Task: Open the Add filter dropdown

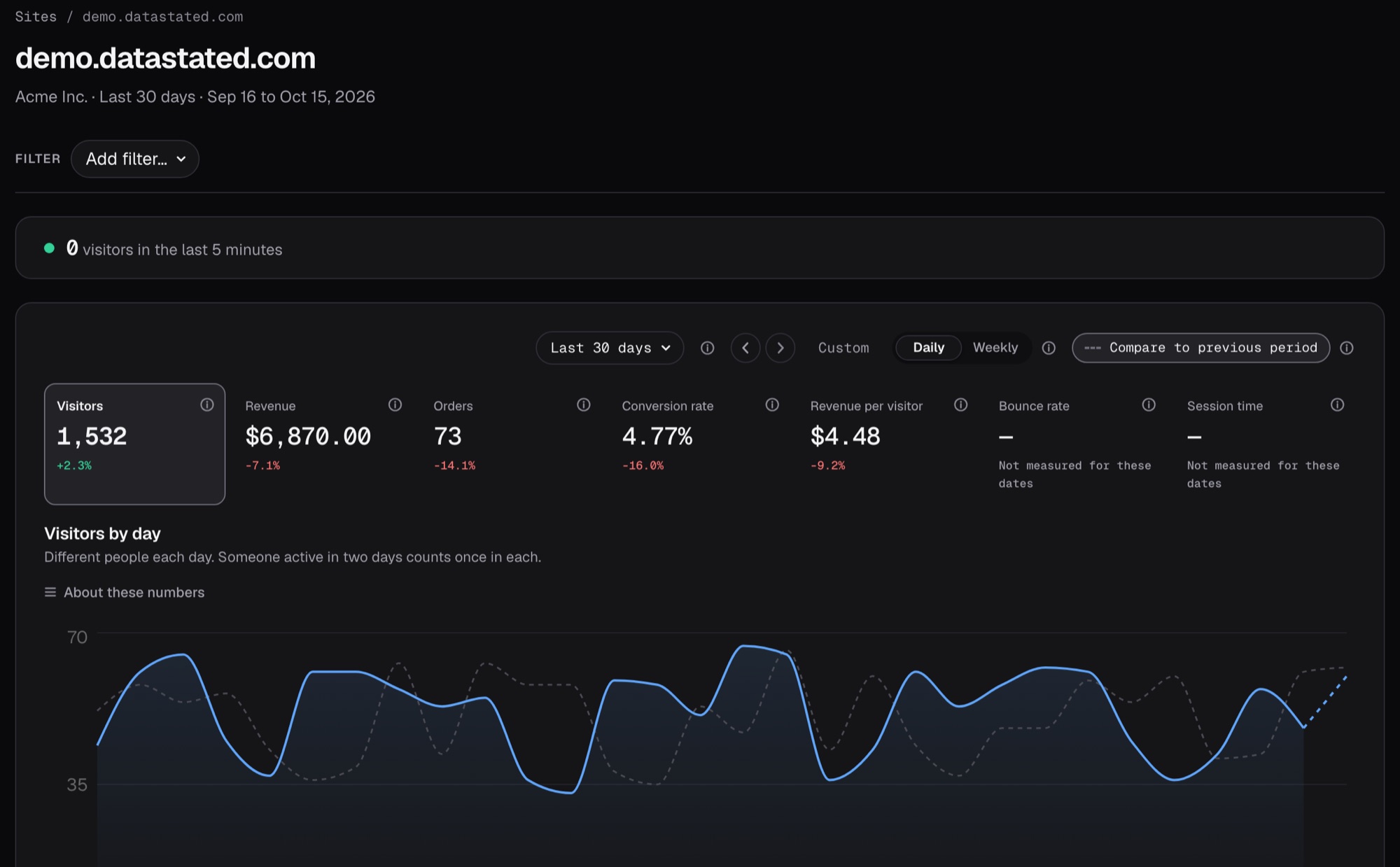Action: tap(135, 159)
